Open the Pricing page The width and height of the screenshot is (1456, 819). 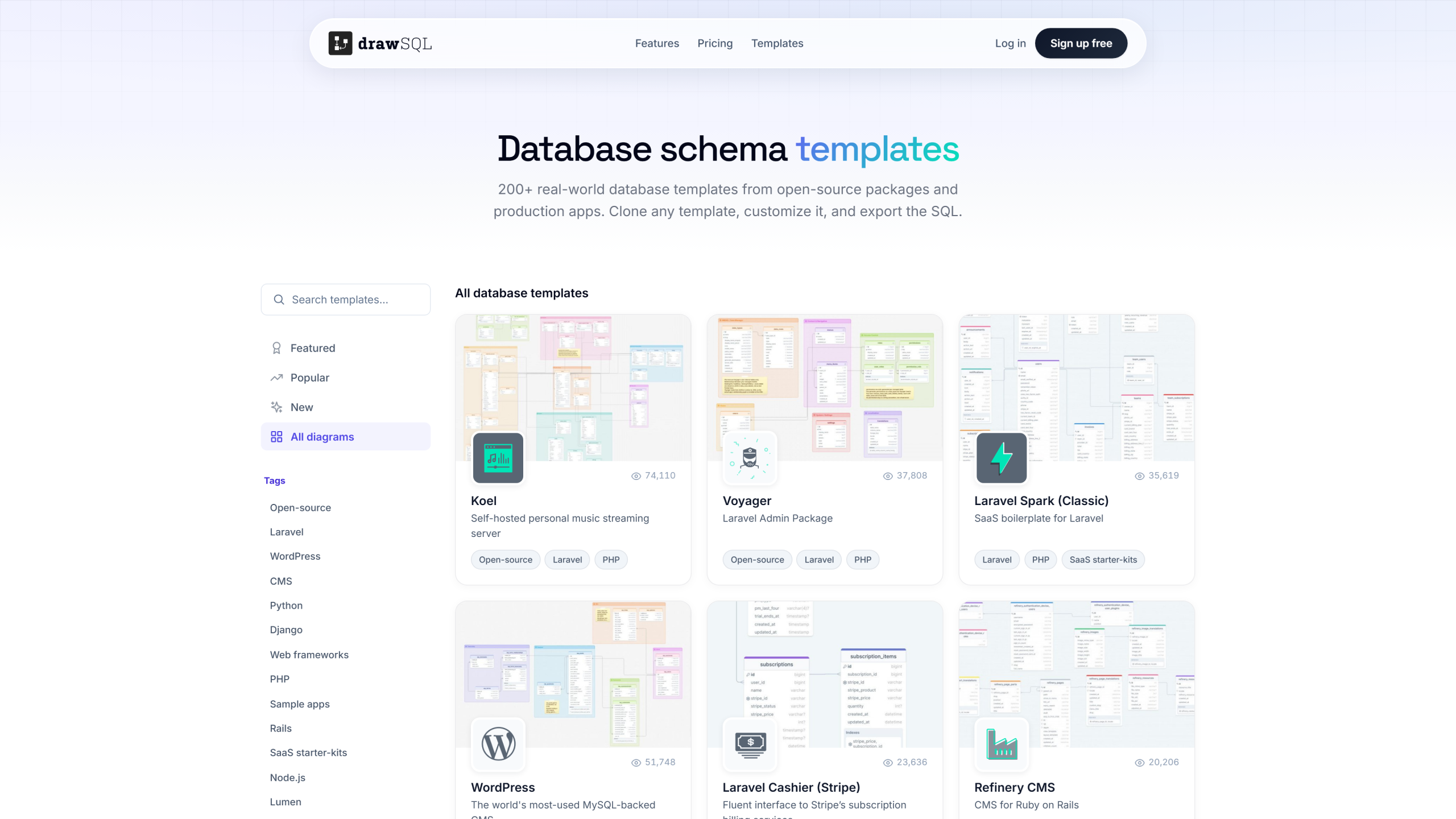tap(715, 43)
